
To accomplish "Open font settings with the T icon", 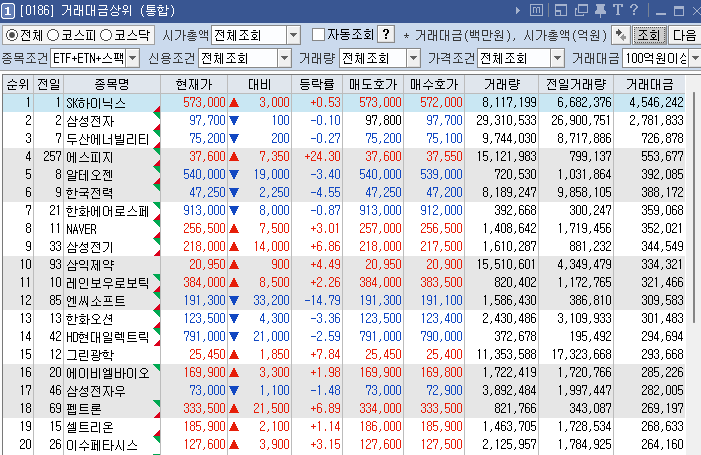I will tap(617, 10).
